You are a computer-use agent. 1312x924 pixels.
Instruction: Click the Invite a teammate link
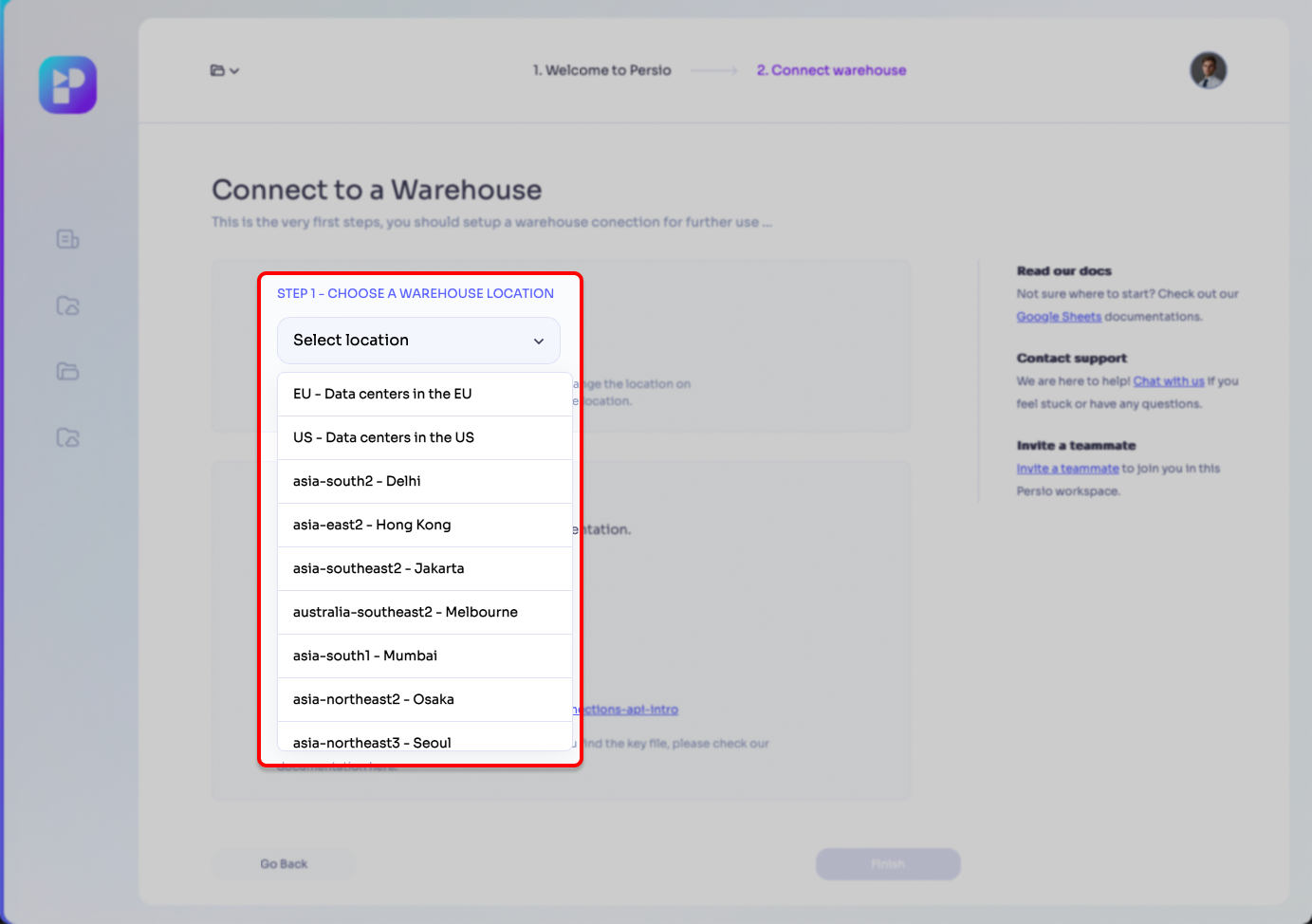[x=1067, y=468]
